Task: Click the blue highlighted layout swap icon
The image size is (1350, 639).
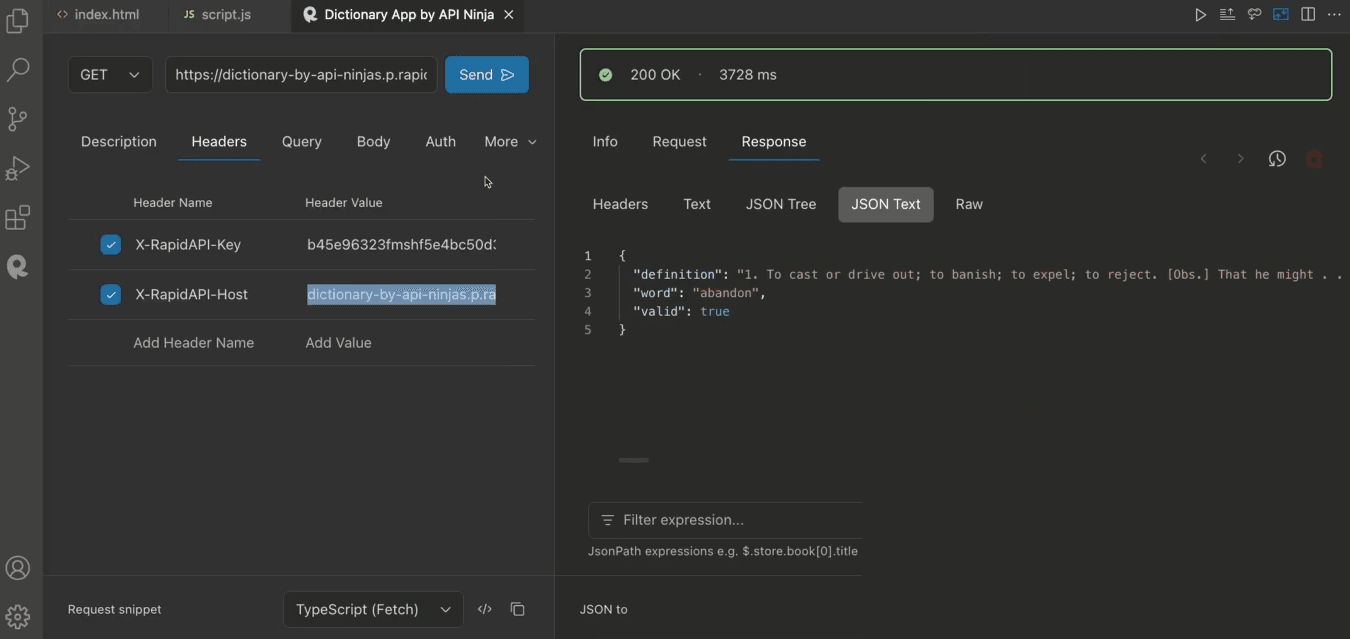Action: [1281, 15]
